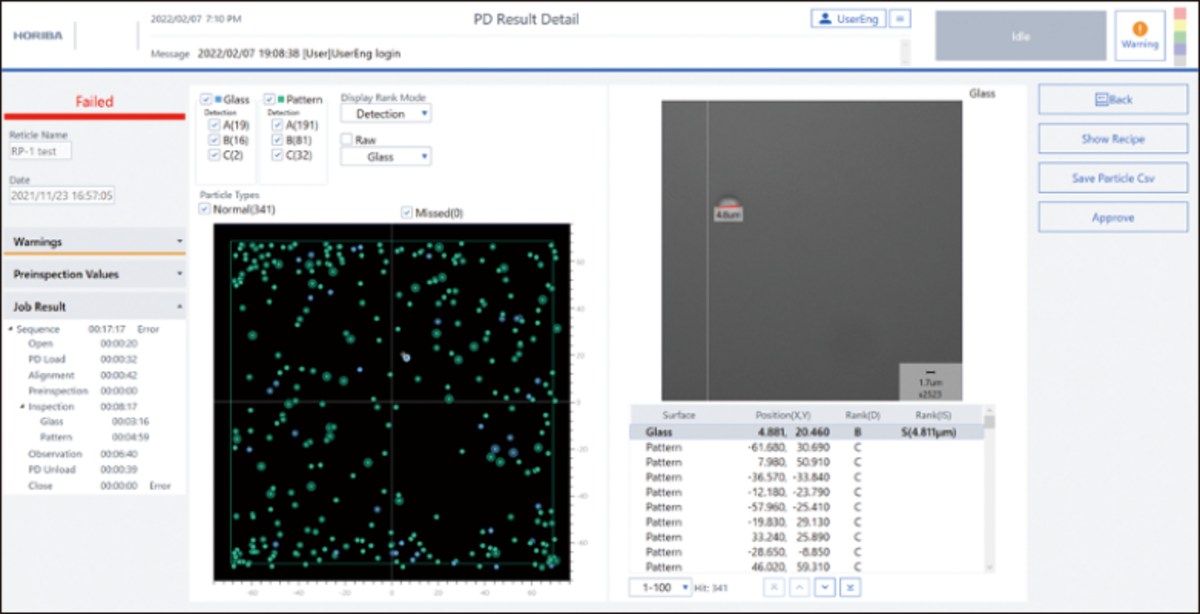This screenshot has height=614, width=1200.
Task: Toggle the Pattern B(81) detection checkbox
Action: pos(278,140)
